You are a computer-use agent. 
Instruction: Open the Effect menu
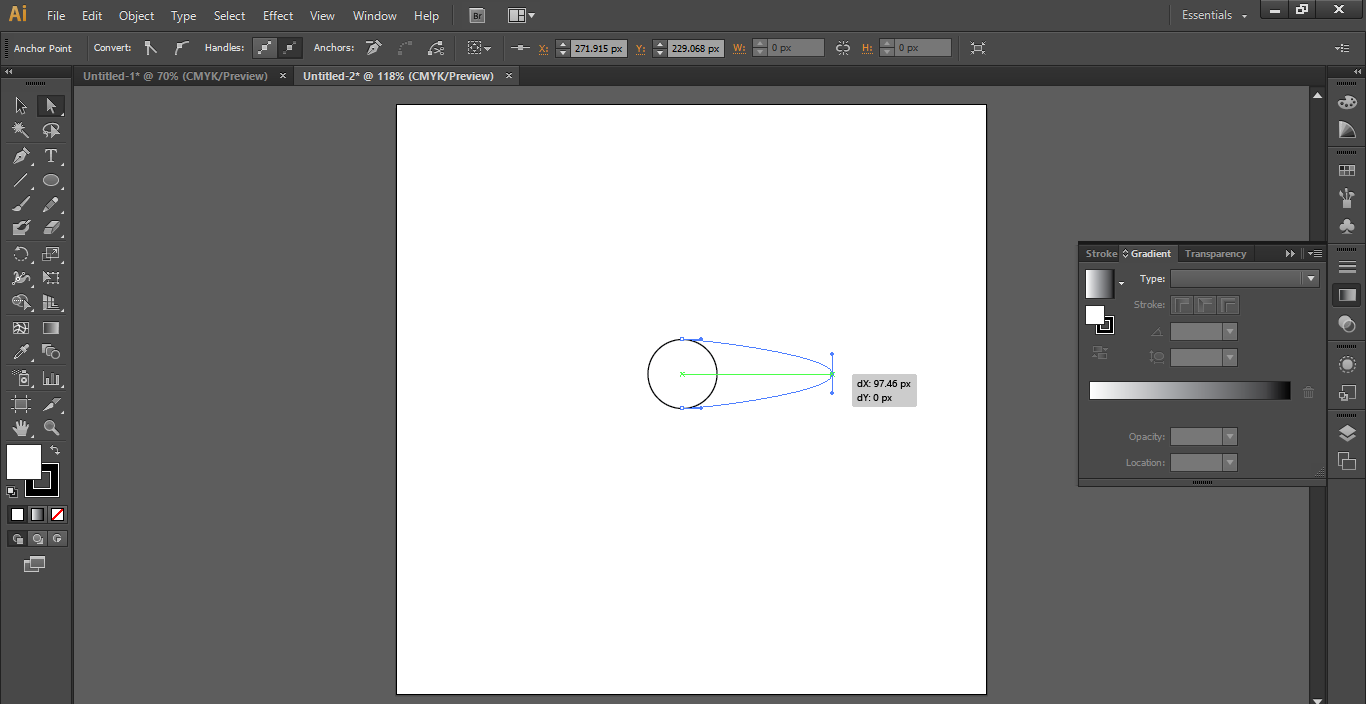point(277,15)
